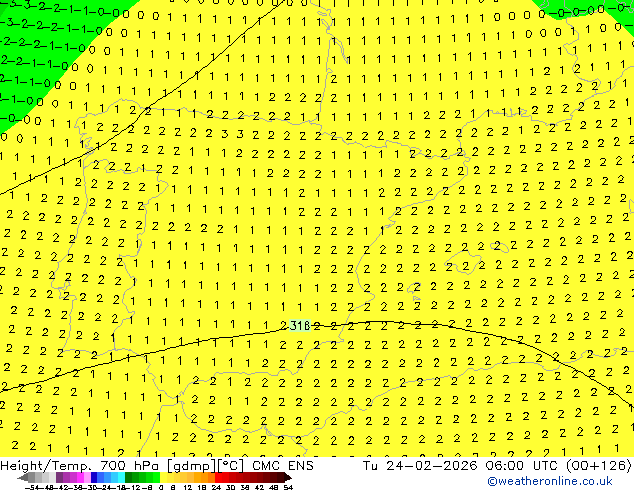
Task: Click the yellow swatch in the temperature legend
Action: (163, 477)
